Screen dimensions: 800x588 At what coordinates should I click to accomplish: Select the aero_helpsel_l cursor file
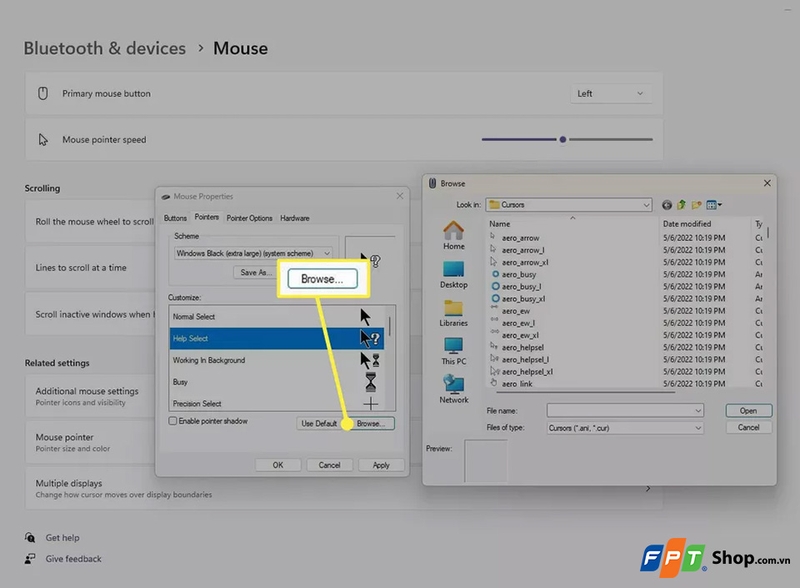click(526, 360)
